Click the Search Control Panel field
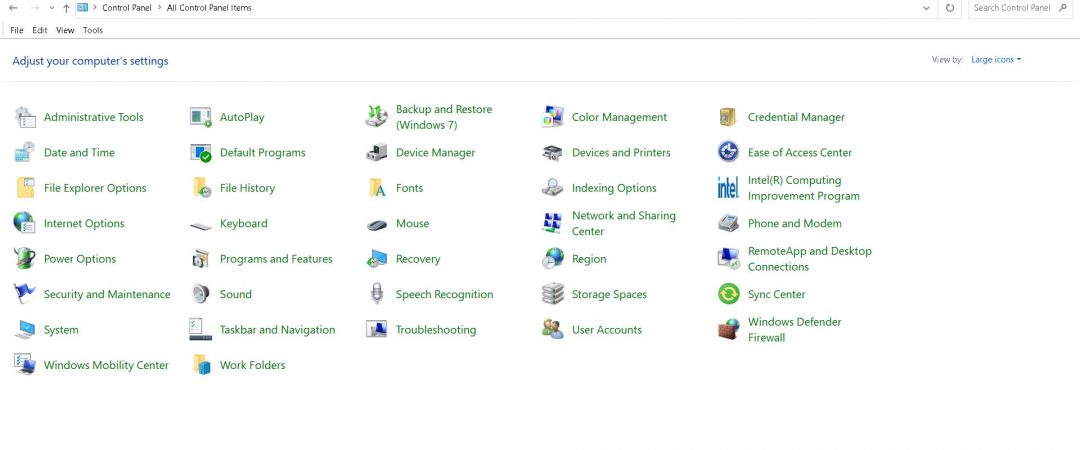 (x=1020, y=8)
